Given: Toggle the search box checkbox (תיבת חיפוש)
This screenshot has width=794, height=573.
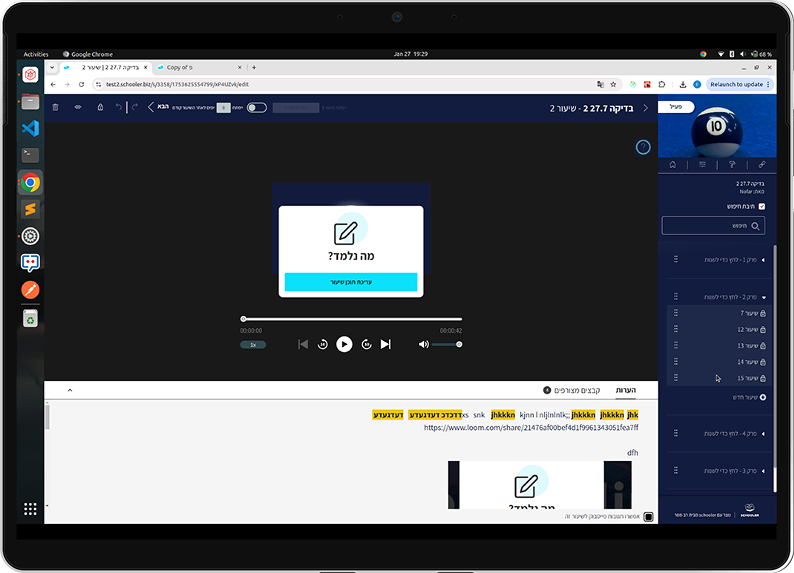Looking at the screenshot, I should point(762,207).
